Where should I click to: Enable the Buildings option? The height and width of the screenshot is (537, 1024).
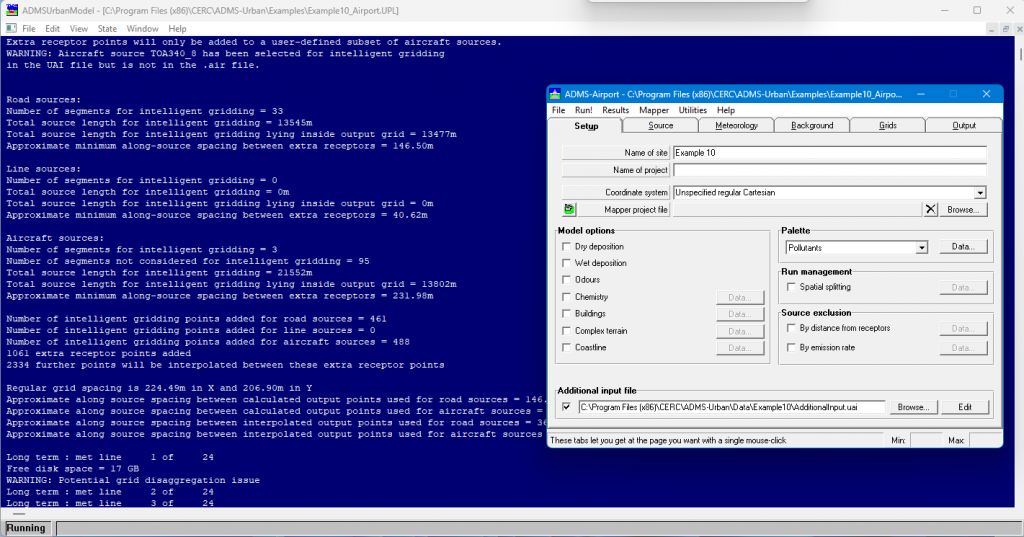[566, 314]
